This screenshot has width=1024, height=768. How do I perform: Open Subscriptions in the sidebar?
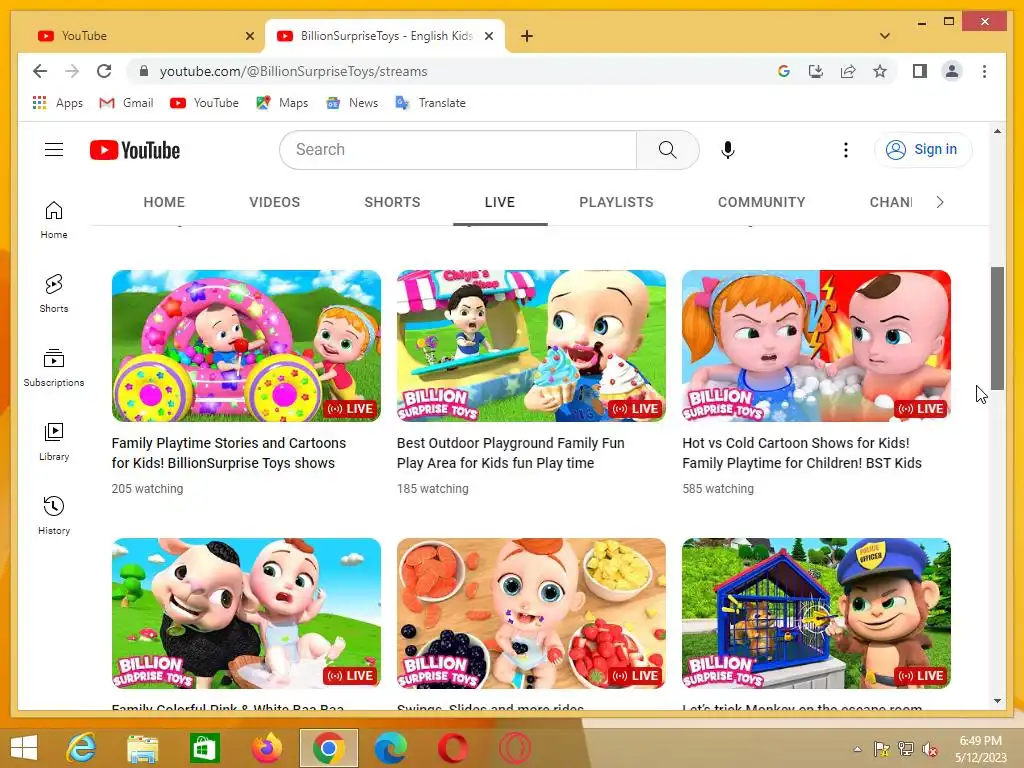click(x=54, y=368)
